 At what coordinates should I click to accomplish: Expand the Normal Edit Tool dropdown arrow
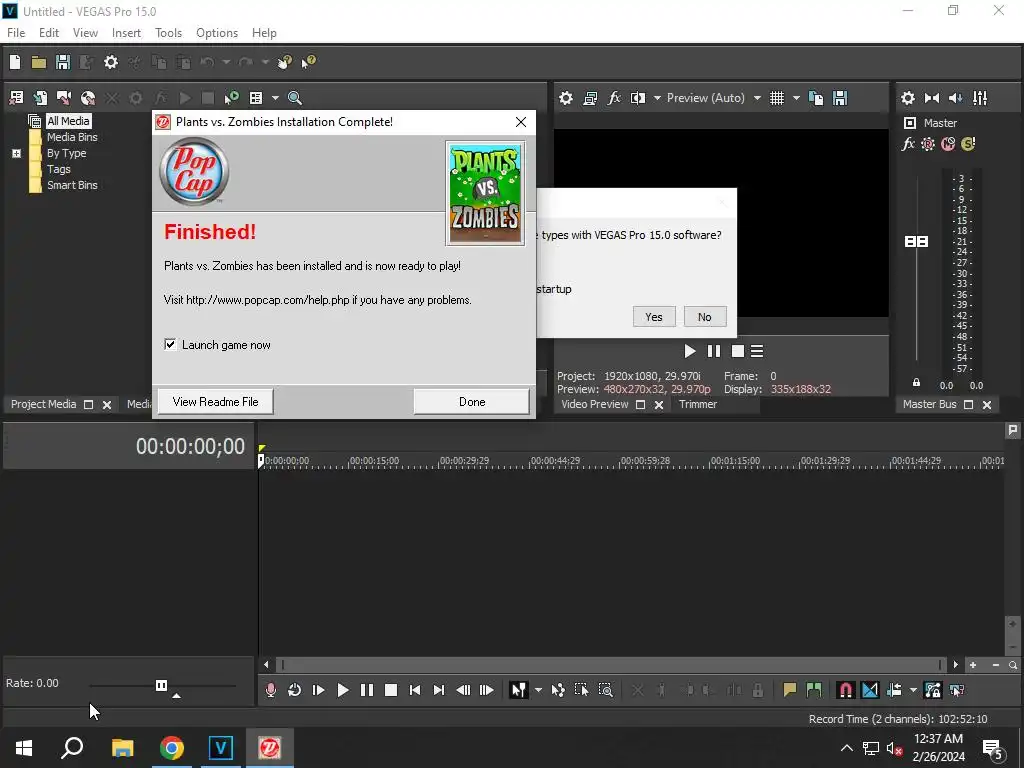[538, 690]
